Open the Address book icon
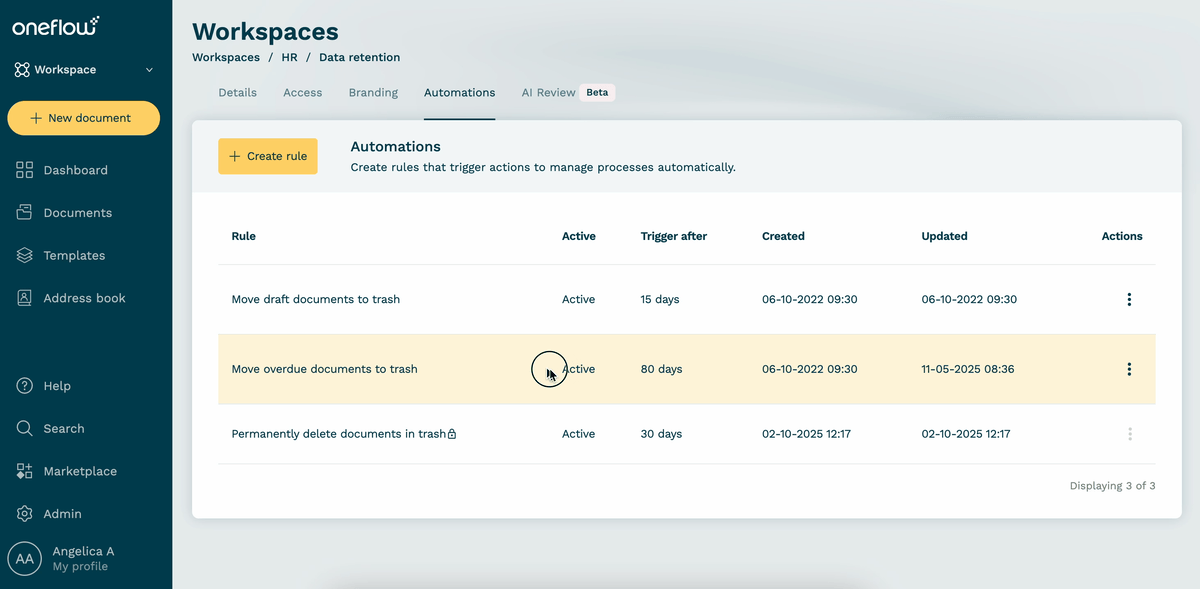The height and width of the screenshot is (589, 1200). [x=25, y=298]
